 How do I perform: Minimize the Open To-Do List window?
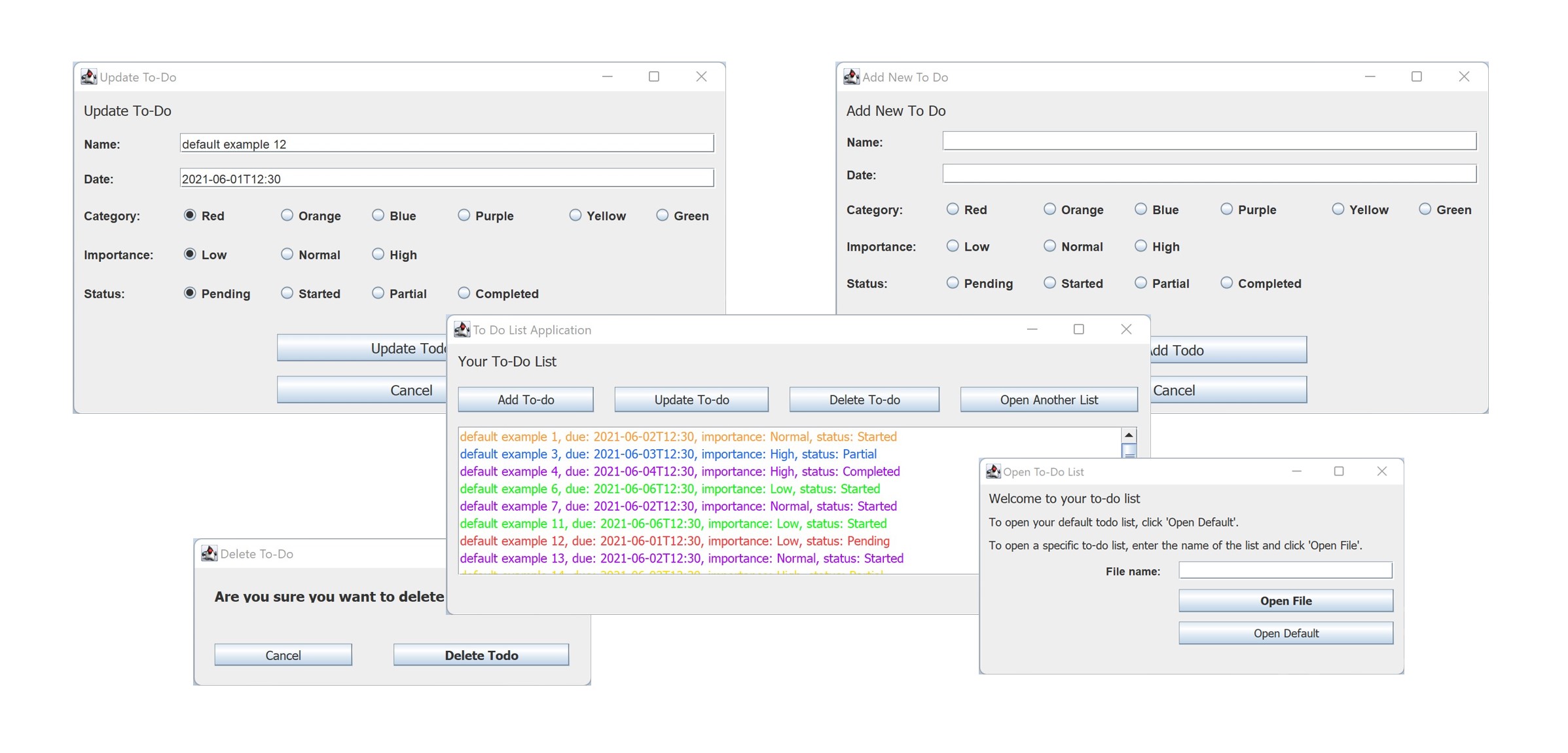coord(1296,471)
